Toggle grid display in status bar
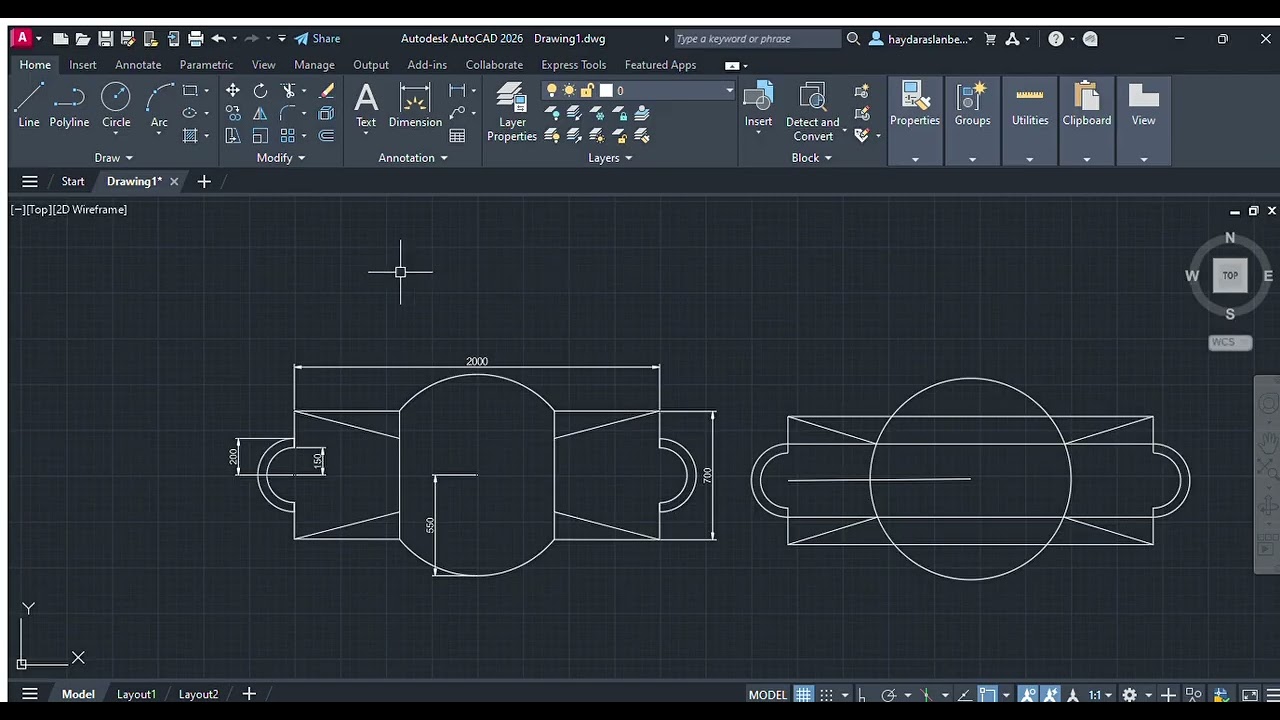The width and height of the screenshot is (1280, 720). [x=803, y=695]
